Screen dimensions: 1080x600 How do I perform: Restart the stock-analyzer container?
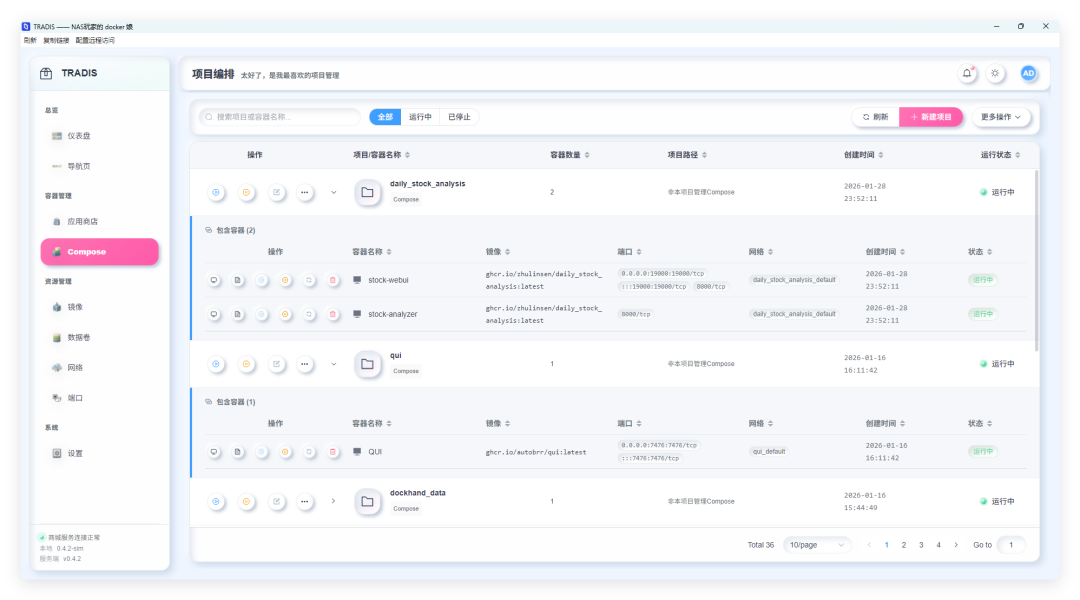[309, 314]
